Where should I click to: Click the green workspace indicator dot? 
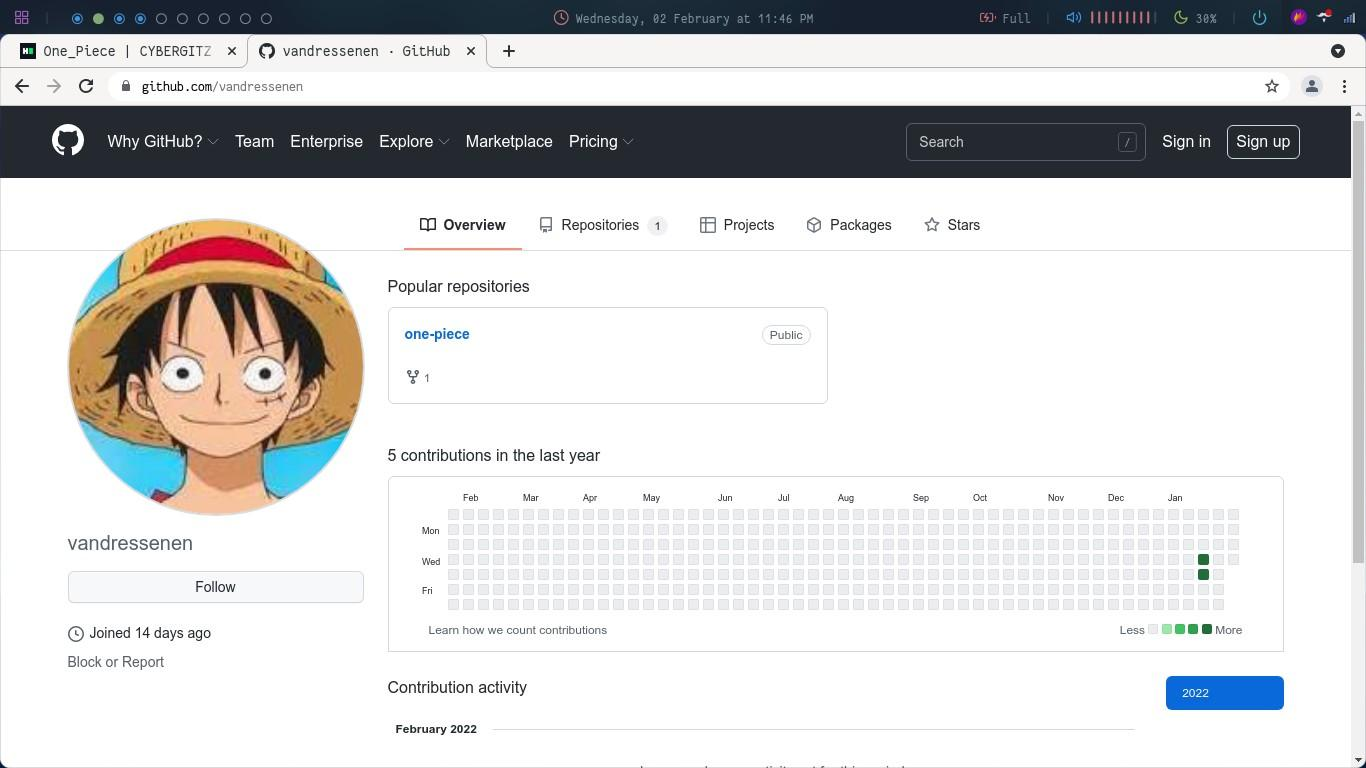pyautogui.click(x=98, y=18)
